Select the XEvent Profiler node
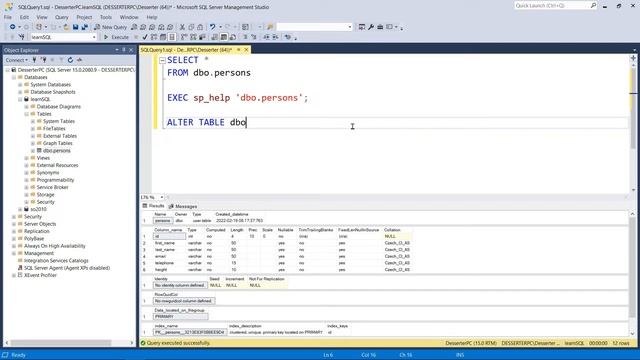 [40, 276]
